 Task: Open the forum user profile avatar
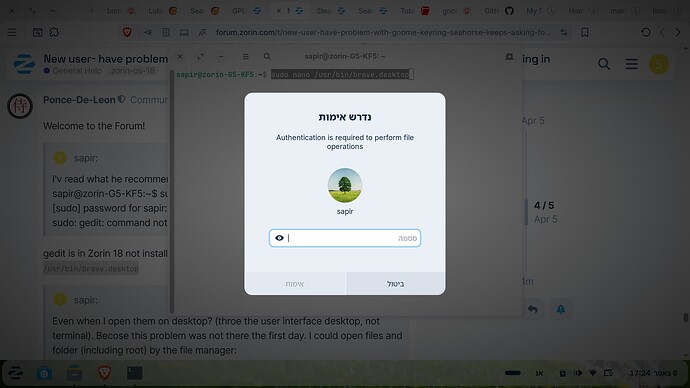coord(659,64)
